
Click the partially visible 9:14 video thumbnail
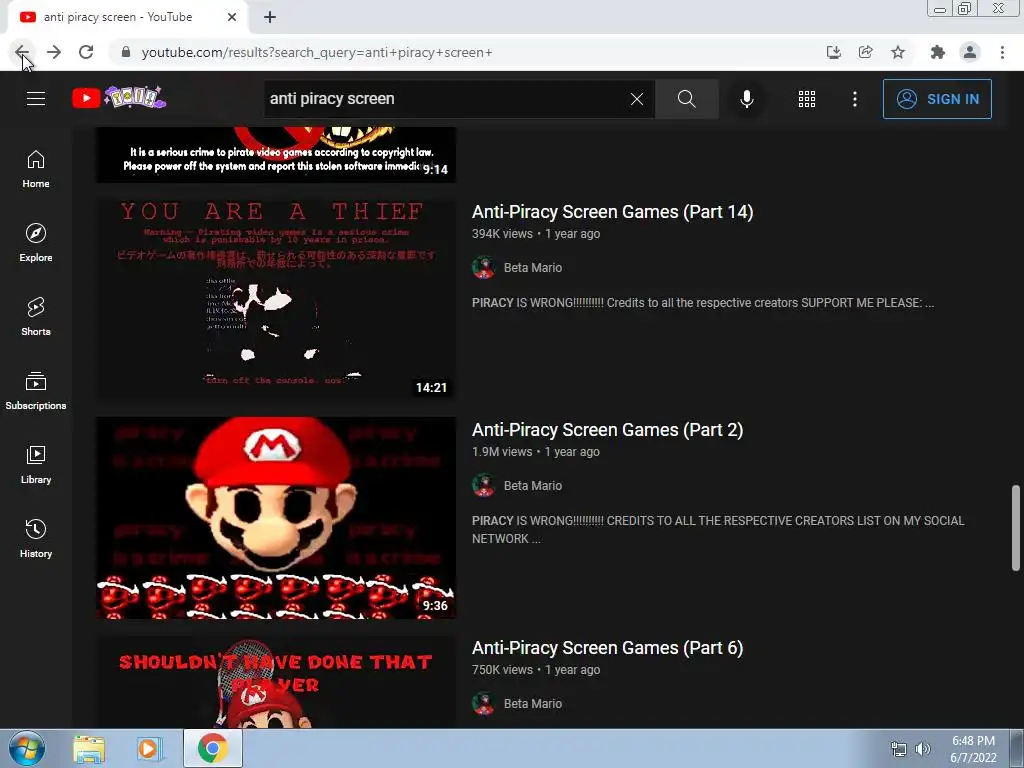point(276,154)
